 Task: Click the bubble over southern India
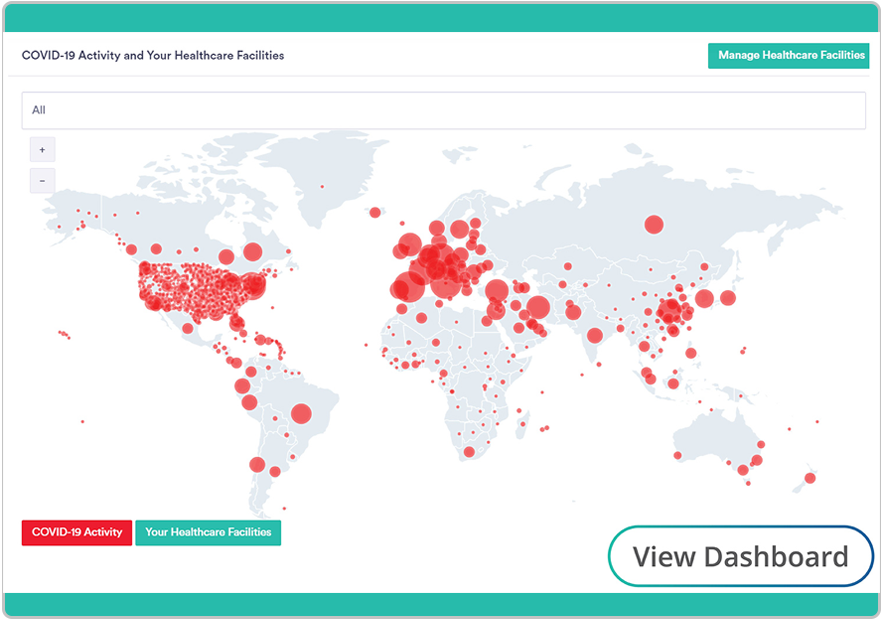[x=595, y=336]
